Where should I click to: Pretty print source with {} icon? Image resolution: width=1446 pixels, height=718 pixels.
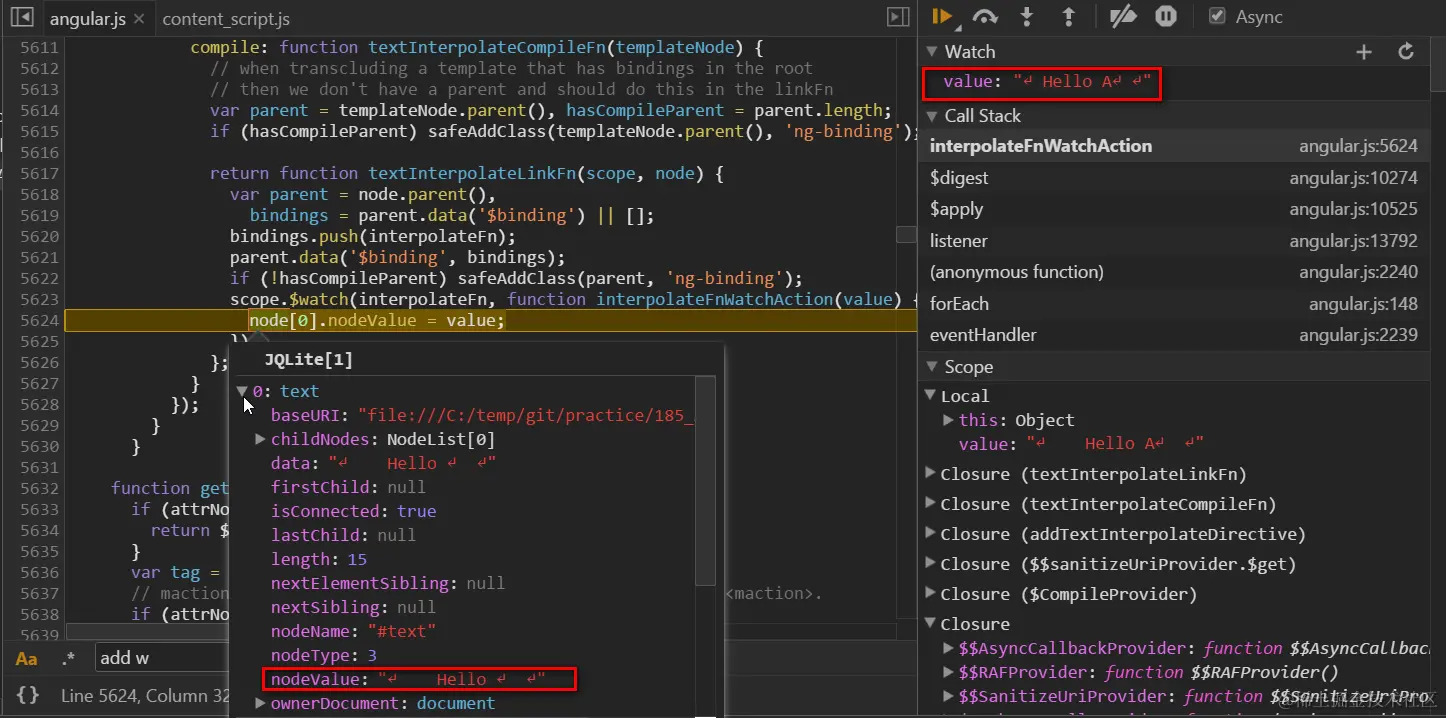click(x=28, y=695)
